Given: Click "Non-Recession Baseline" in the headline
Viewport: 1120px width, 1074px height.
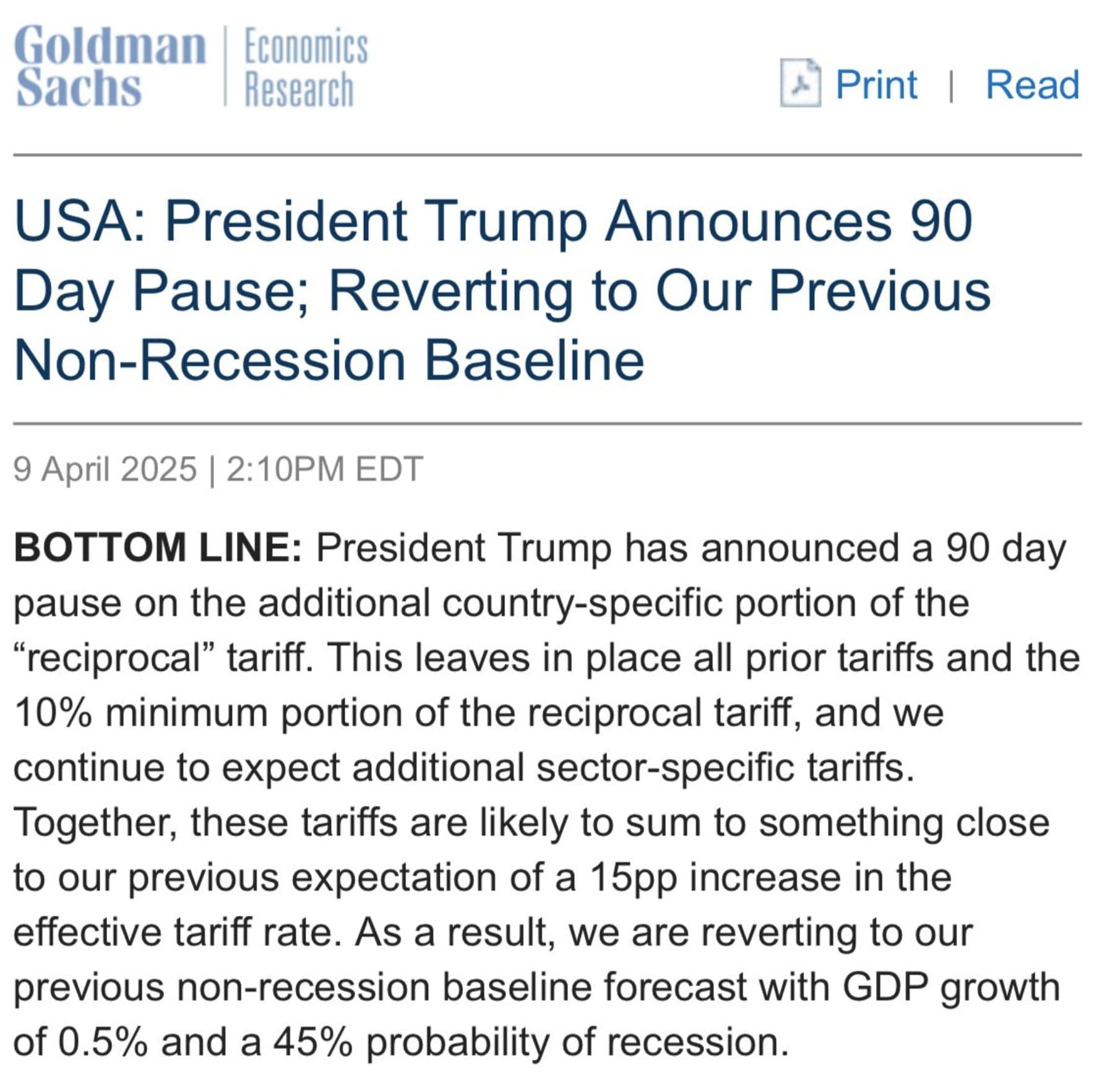Looking at the screenshot, I should (x=329, y=360).
